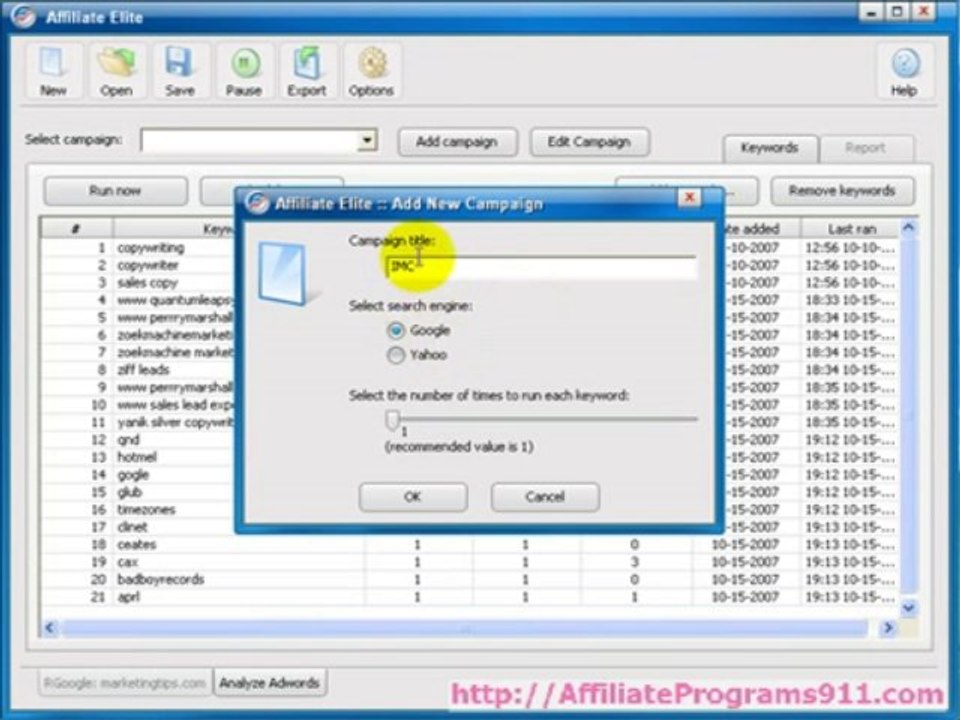Click the Add campaign button

click(457, 142)
